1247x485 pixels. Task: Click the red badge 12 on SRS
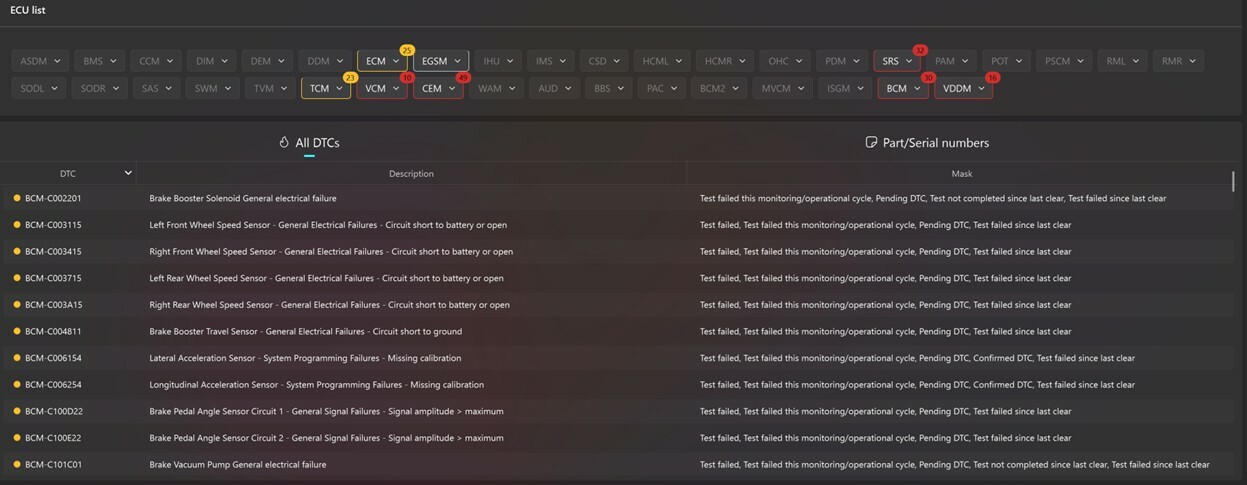click(920, 50)
